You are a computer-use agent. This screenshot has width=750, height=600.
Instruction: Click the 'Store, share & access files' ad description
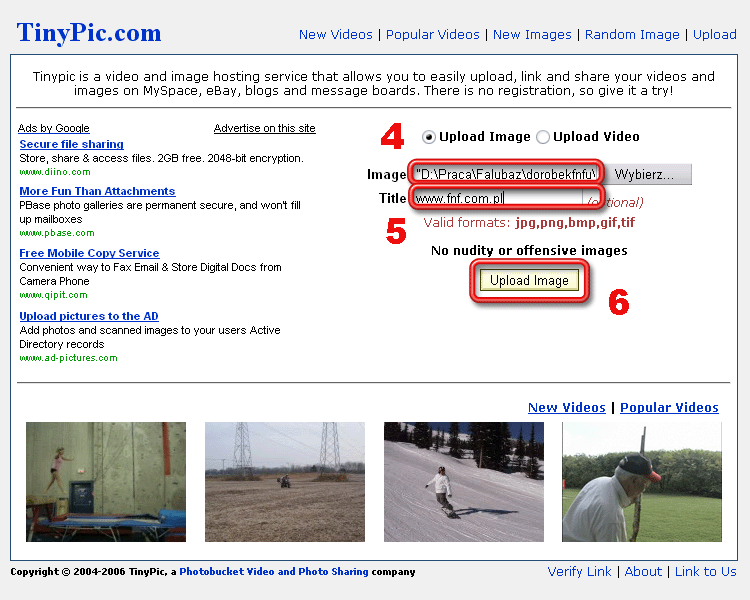(x=161, y=158)
